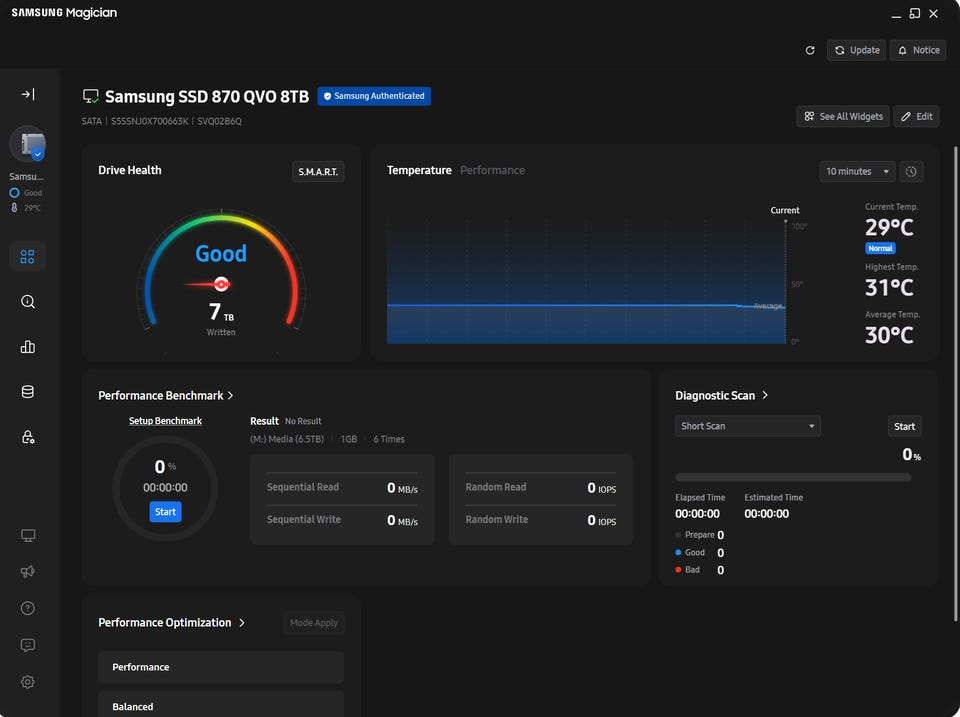960x717 pixels.
Task: Click the Prepare count row
Action: (700, 535)
